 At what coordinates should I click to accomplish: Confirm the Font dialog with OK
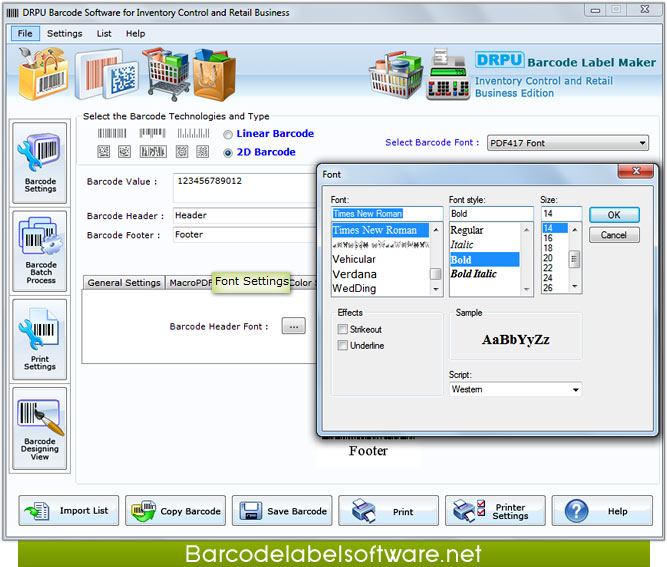tap(614, 215)
